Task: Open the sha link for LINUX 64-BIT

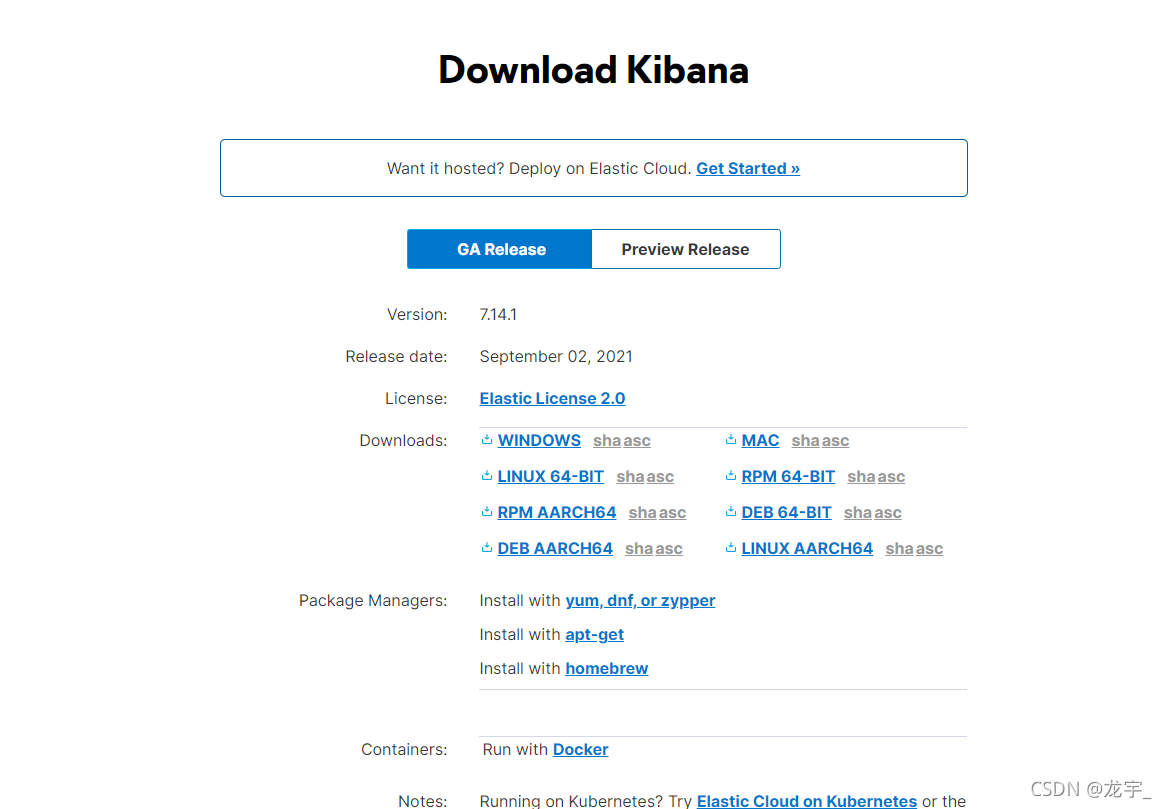Action: coord(630,476)
